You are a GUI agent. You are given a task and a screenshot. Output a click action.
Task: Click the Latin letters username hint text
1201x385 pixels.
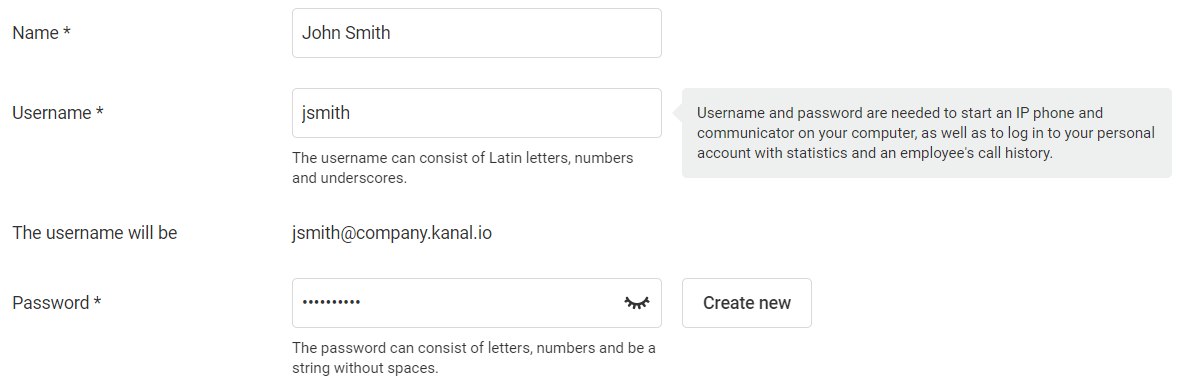point(462,168)
